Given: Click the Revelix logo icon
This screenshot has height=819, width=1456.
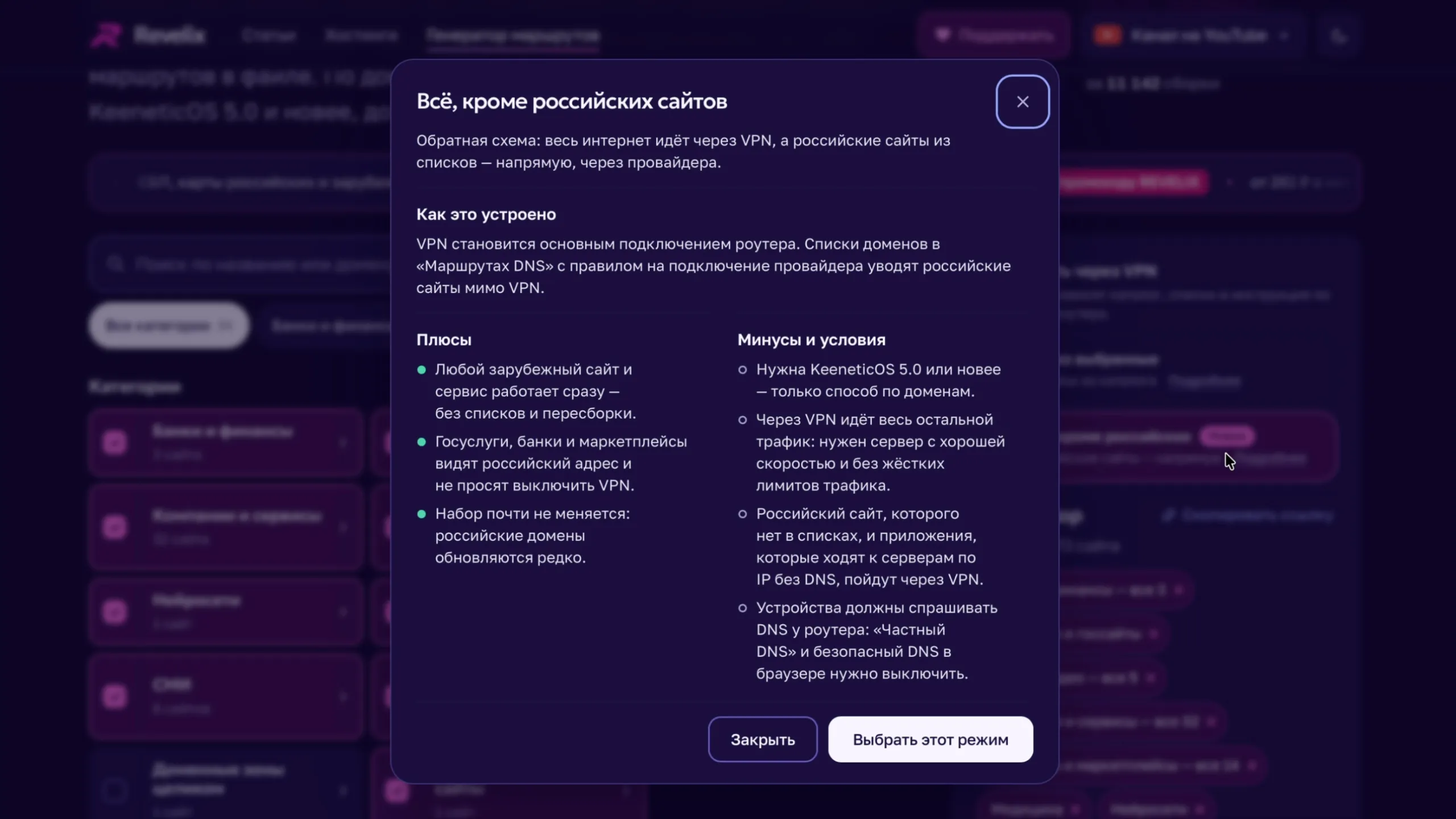Looking at the screenshot, I should pos(106,35).
